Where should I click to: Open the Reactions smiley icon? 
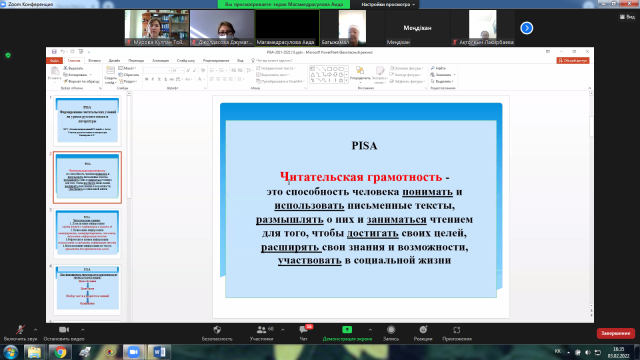click(423, 330)
